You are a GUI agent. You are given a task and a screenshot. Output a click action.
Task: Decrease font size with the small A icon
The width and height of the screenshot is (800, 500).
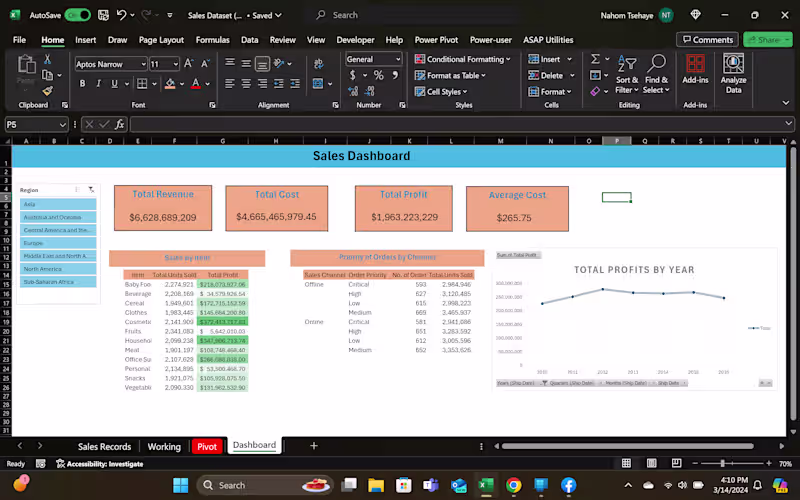pos(205,64)
